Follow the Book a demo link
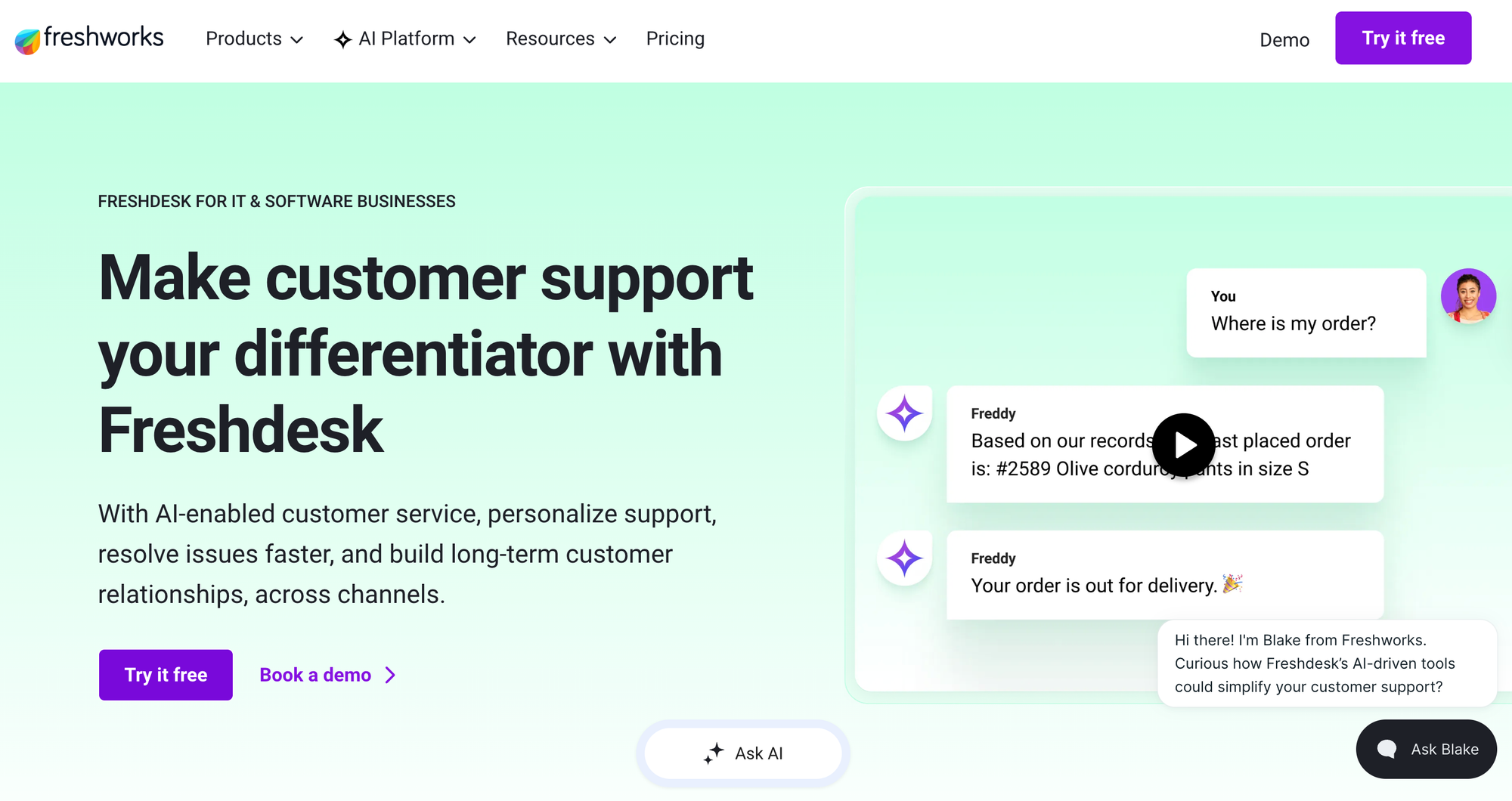The image size is (1512, 801). tap(327, 675)
